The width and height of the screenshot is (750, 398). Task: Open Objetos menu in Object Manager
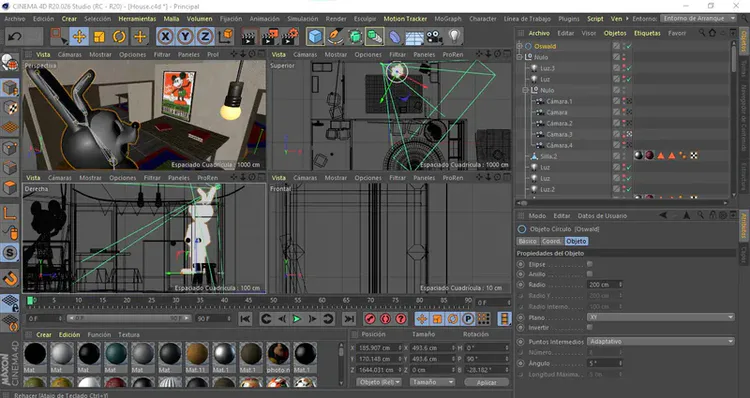pos(615,33)
